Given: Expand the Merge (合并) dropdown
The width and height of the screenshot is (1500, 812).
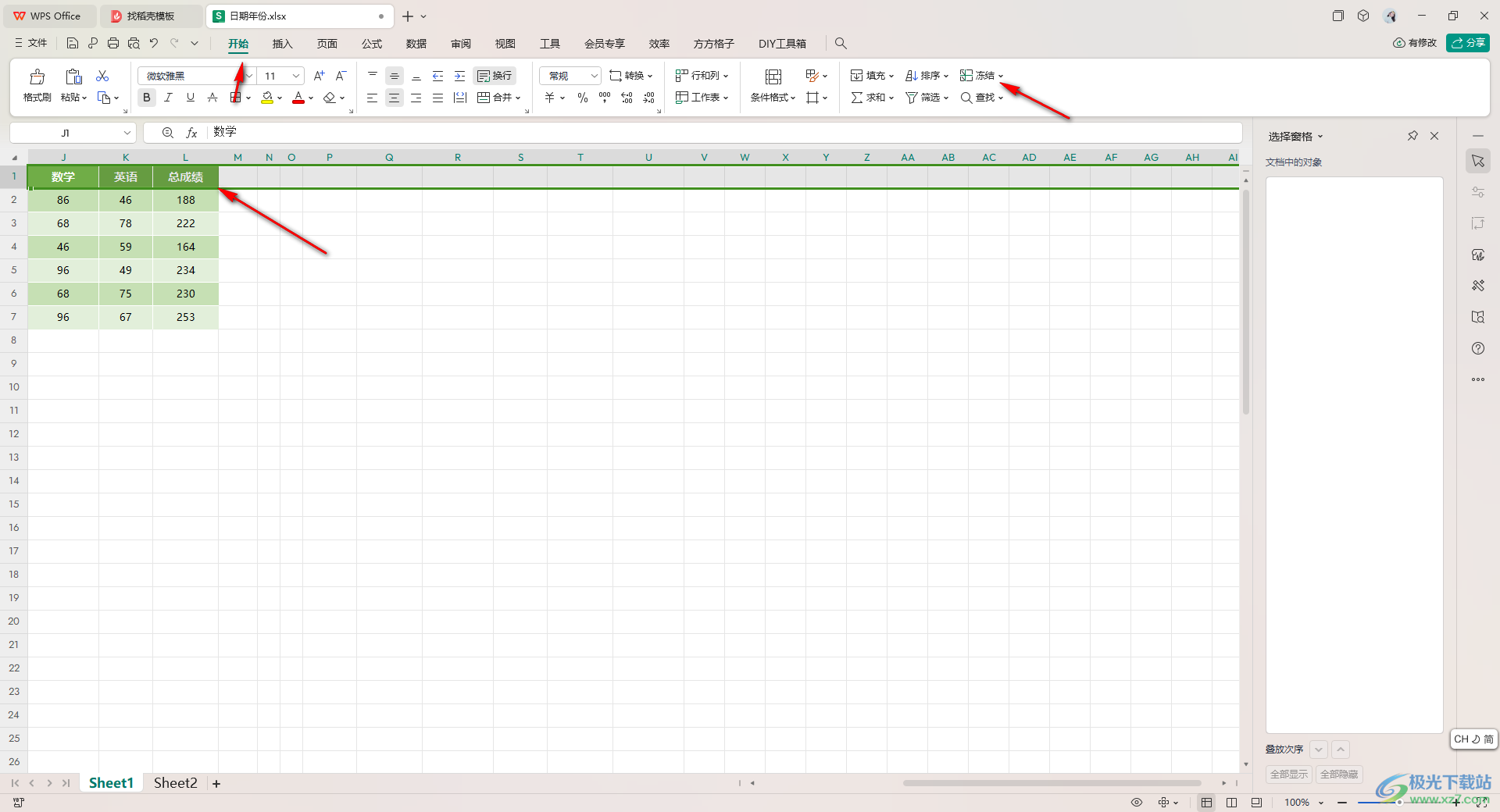Looking at the screenshot, I should 517,98.
